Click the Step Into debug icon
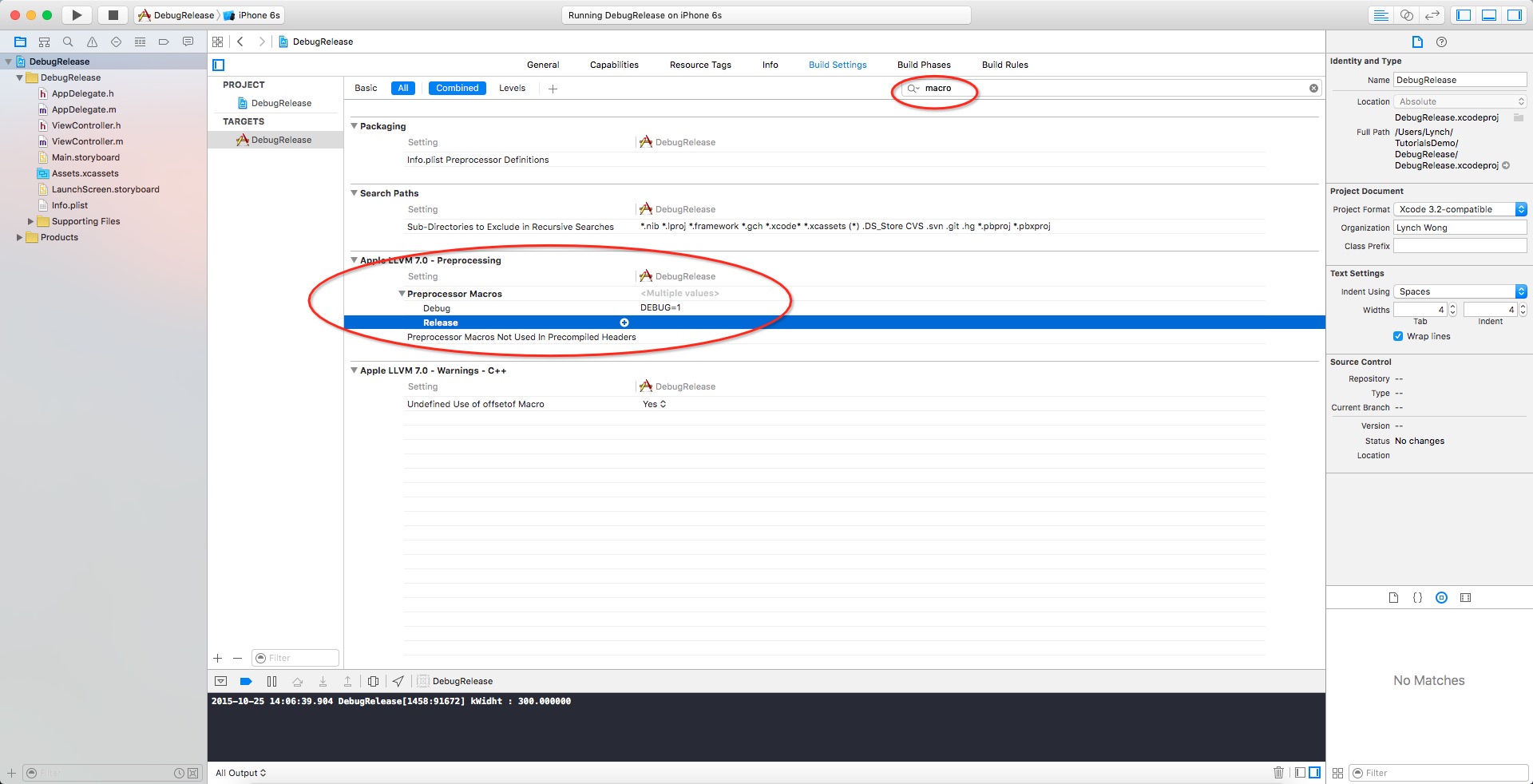 click(x=323, y=681)
